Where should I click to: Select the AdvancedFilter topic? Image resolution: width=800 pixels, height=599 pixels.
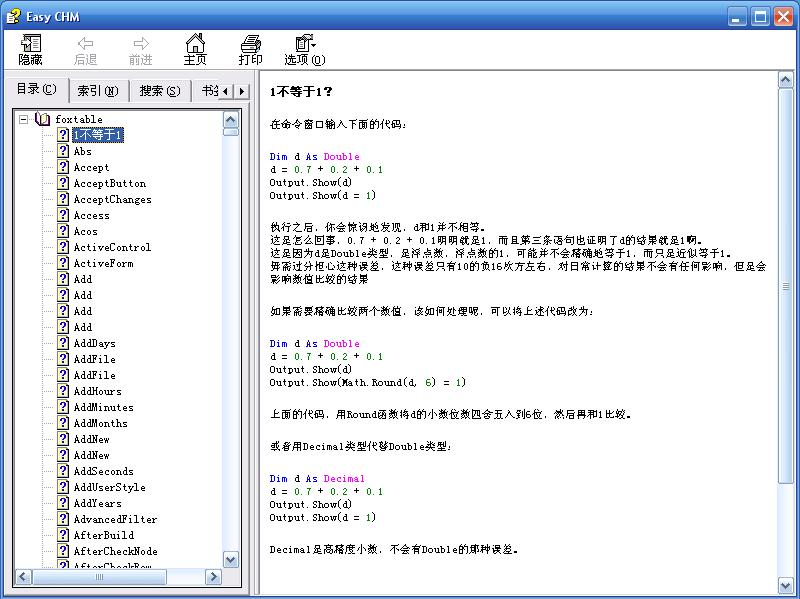click(x=115, y=519)
